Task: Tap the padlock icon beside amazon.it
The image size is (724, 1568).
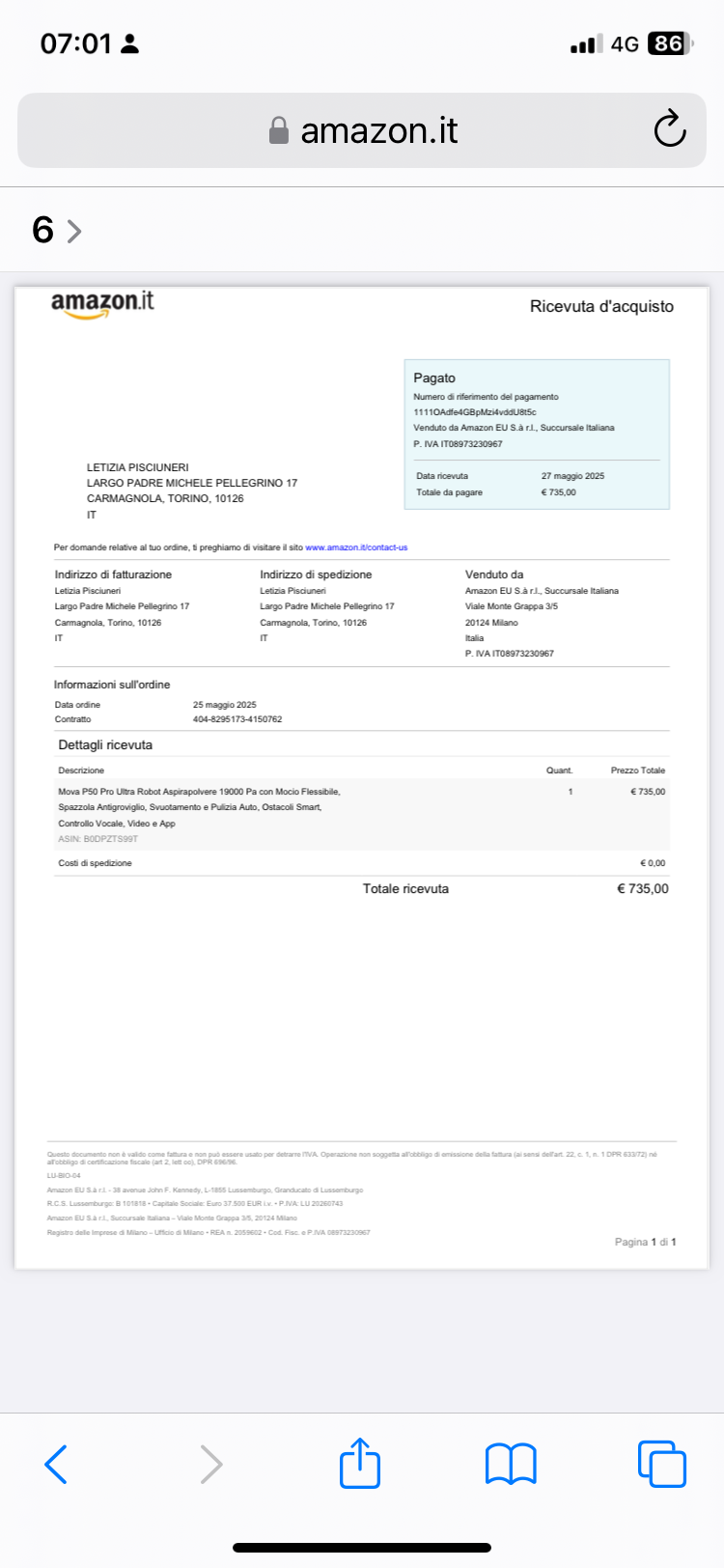Action: (x=278, y=130)
